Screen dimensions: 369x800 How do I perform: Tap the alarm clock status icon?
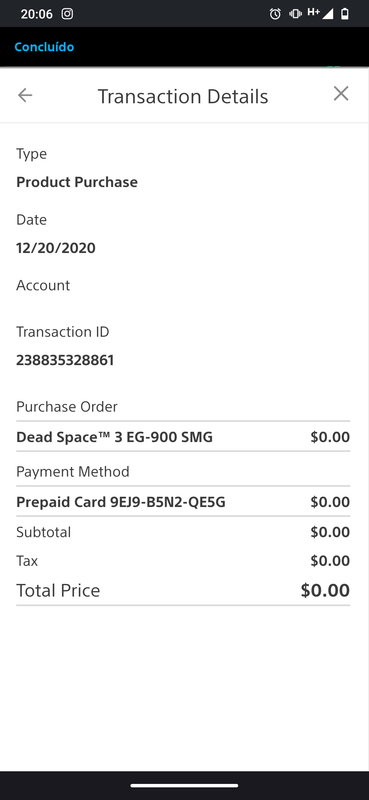pos(275,14)
